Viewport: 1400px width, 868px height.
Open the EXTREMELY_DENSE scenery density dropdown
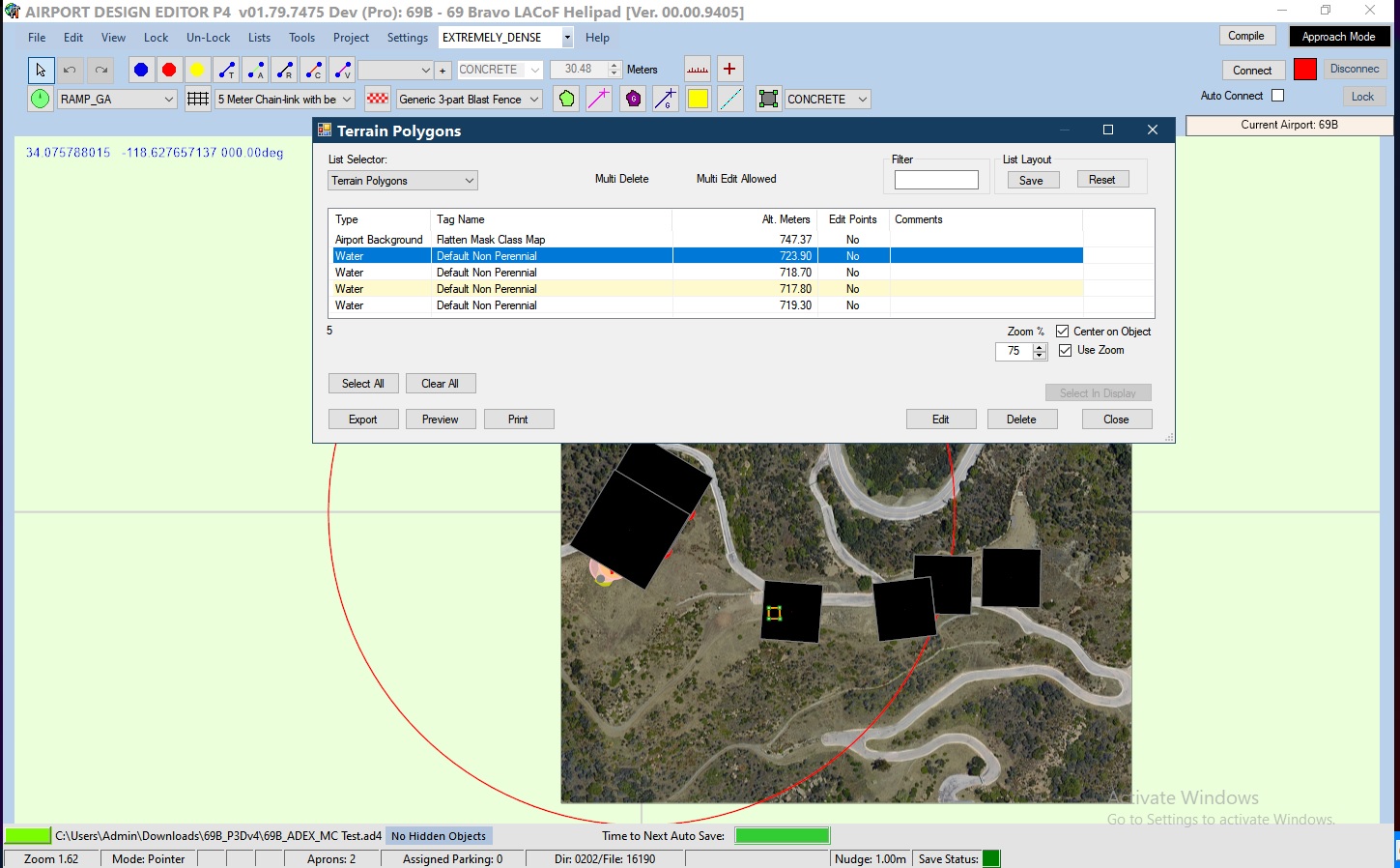567,38
